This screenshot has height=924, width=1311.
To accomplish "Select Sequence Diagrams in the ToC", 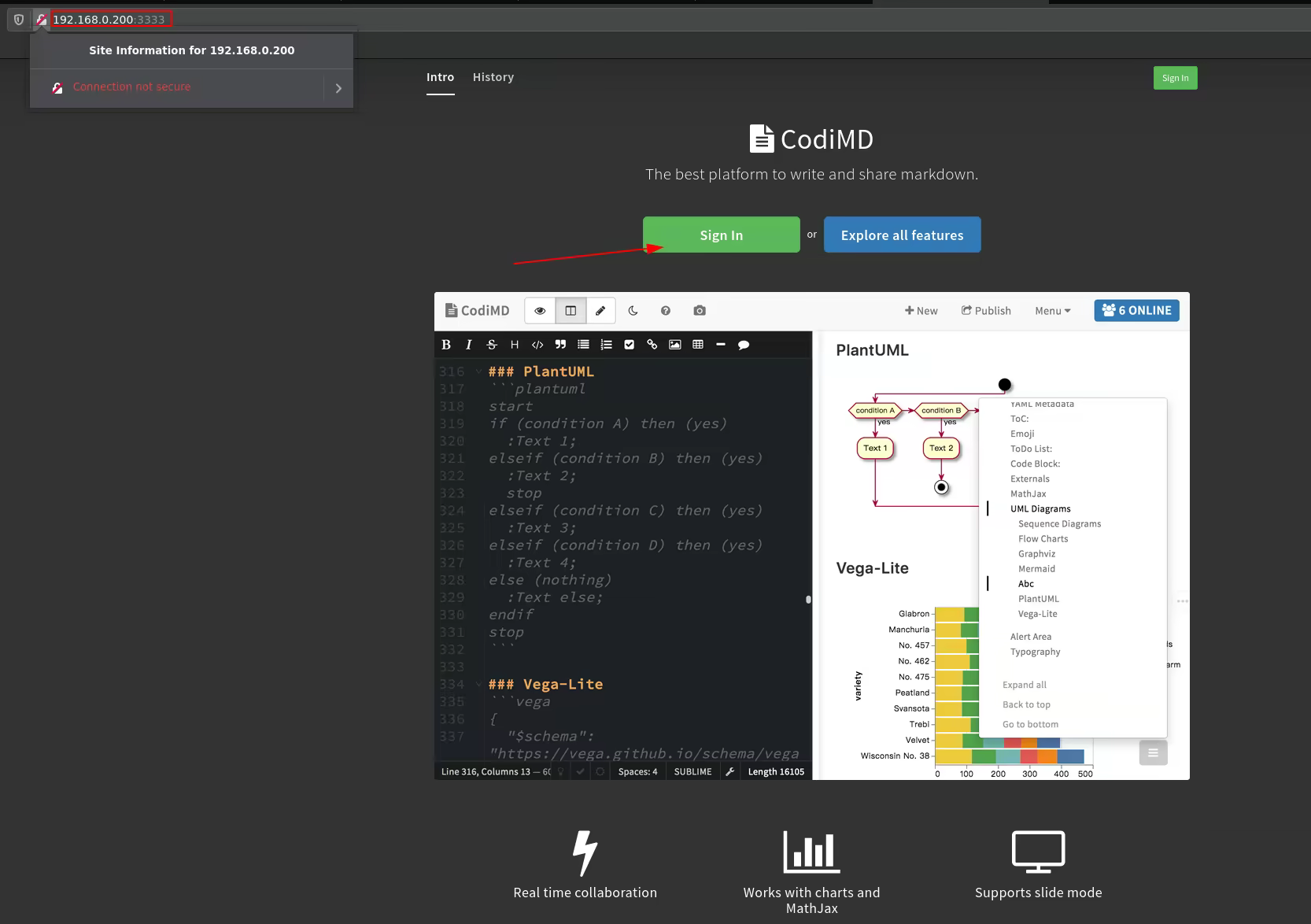I will coord(1059,524).
